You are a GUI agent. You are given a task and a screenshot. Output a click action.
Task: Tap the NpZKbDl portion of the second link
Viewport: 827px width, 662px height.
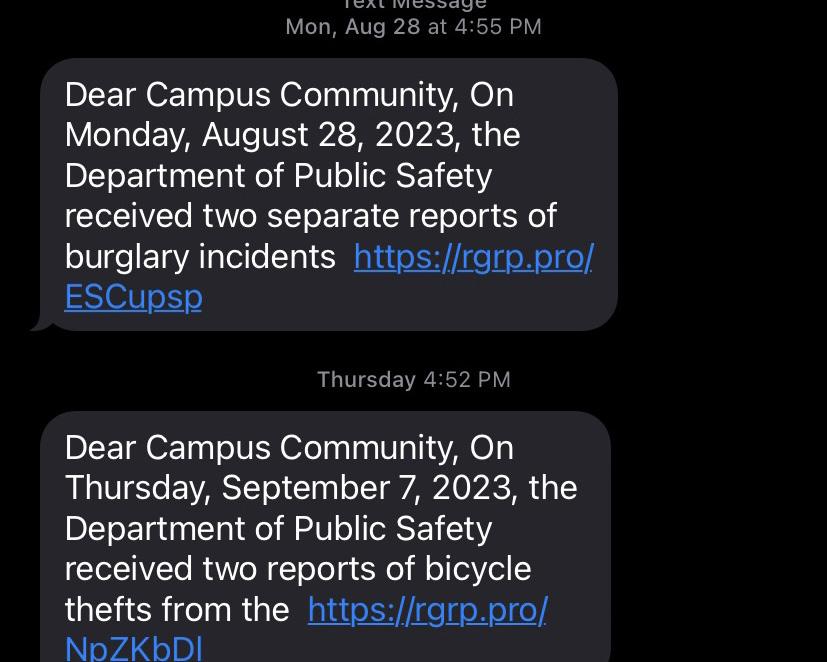click(133, 648)
